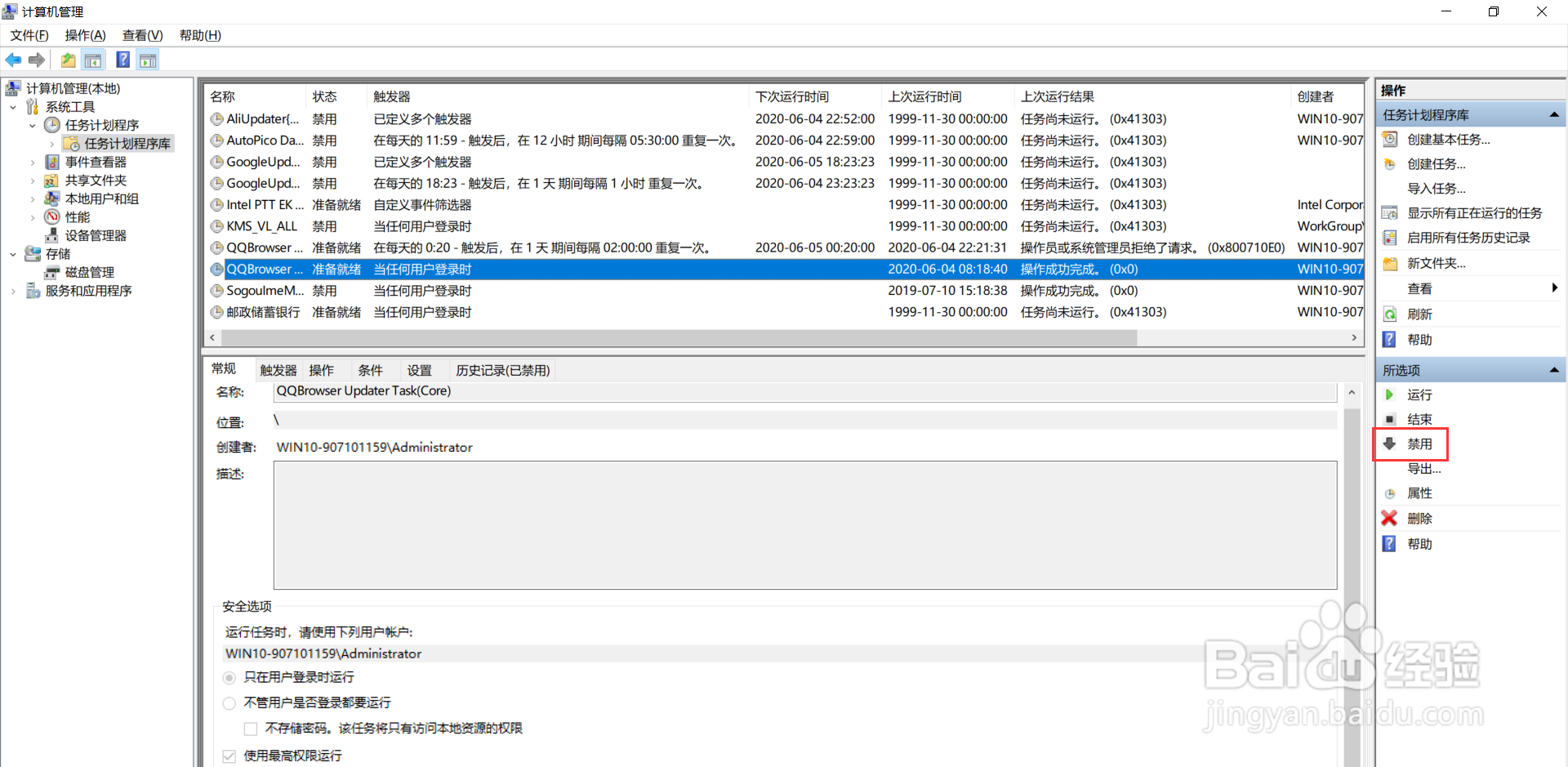Toggle 不存储密码 checkbox
Viewport: 1568px width, 767px height.
251,729
